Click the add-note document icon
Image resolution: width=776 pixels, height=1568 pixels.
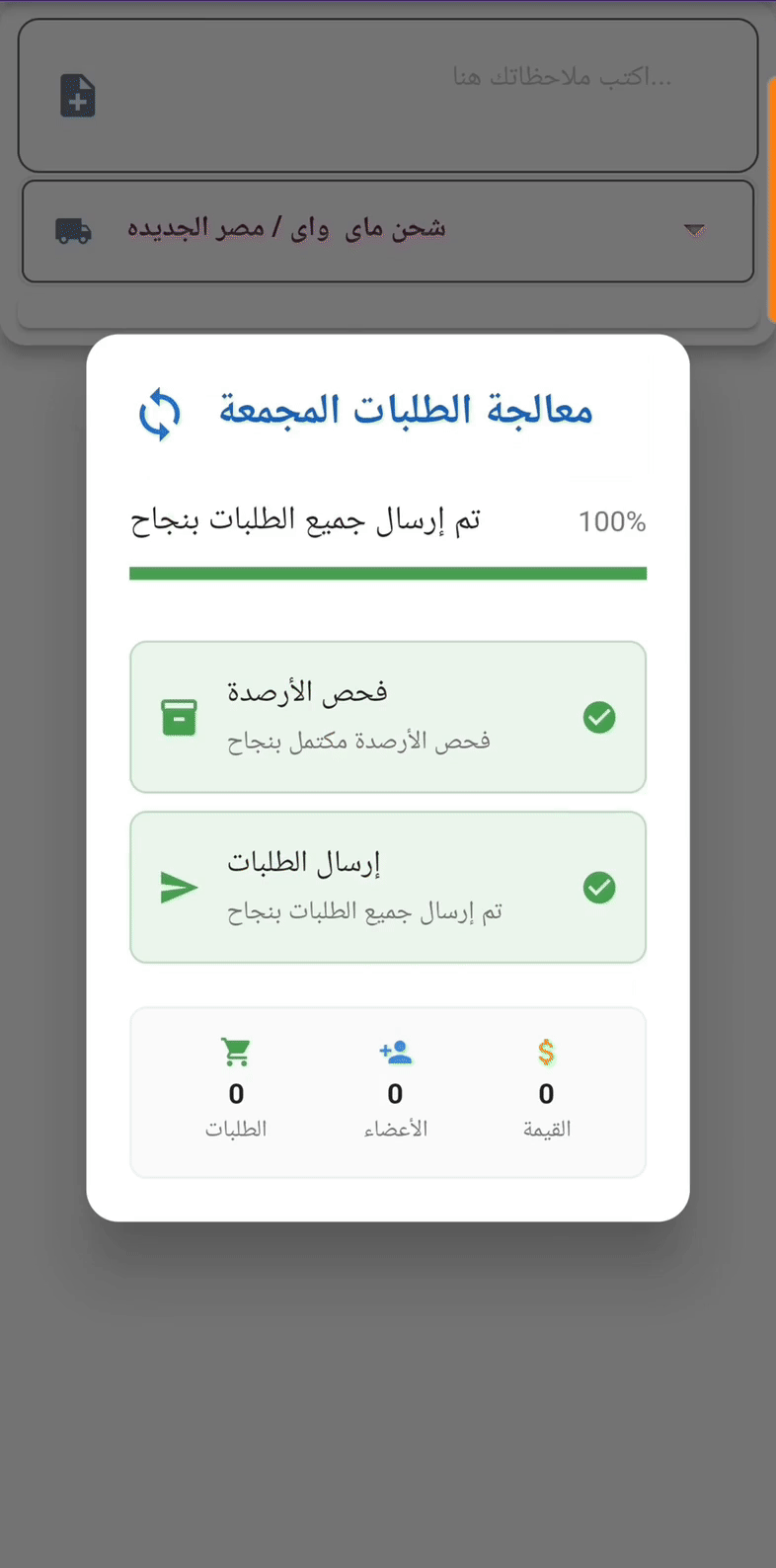(x=78, y=96)
